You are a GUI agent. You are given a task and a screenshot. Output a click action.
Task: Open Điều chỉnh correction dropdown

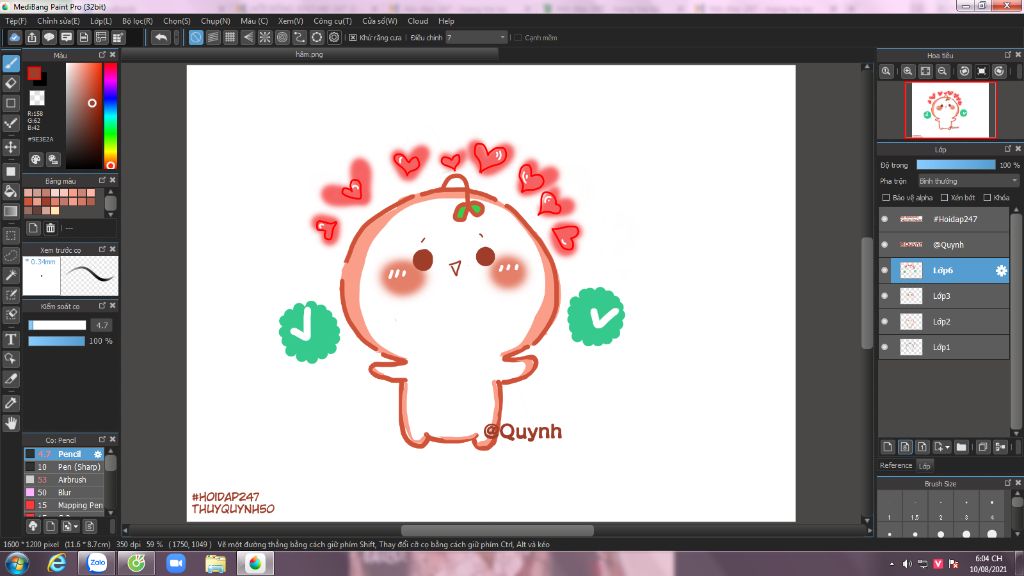coord(476,38)
